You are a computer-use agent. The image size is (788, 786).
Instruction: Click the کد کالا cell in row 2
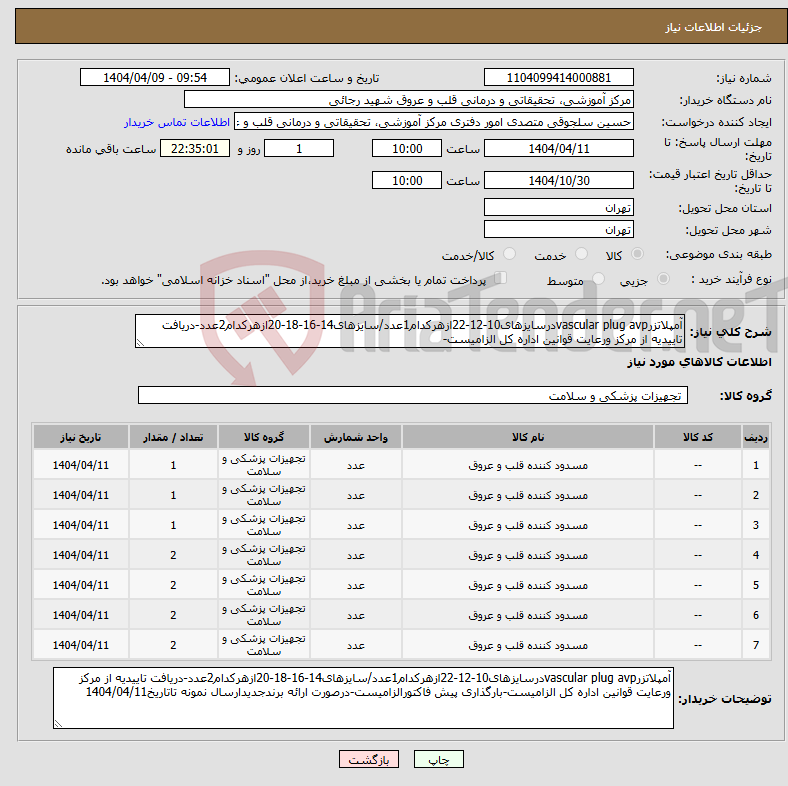[x=698, y=495]
